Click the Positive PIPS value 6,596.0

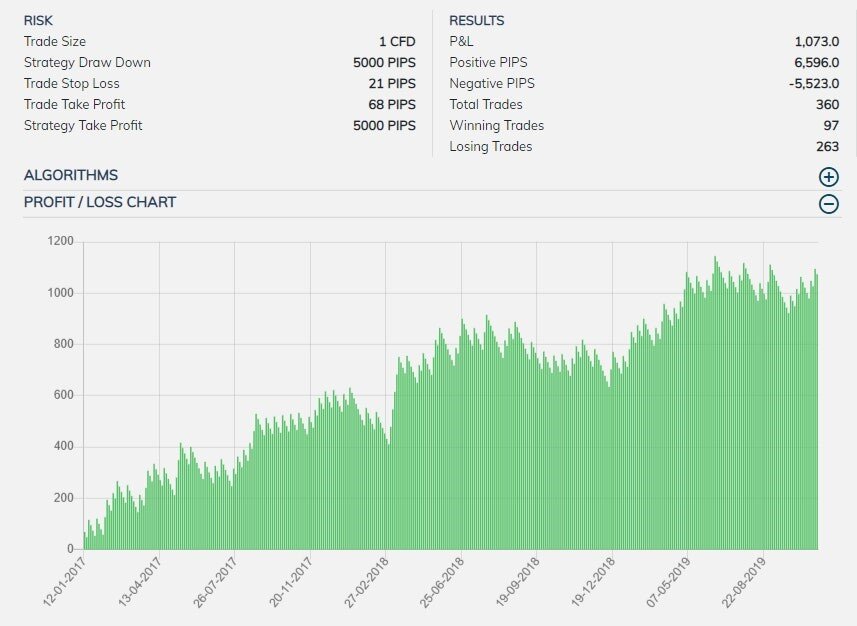(x=817, y=63)
